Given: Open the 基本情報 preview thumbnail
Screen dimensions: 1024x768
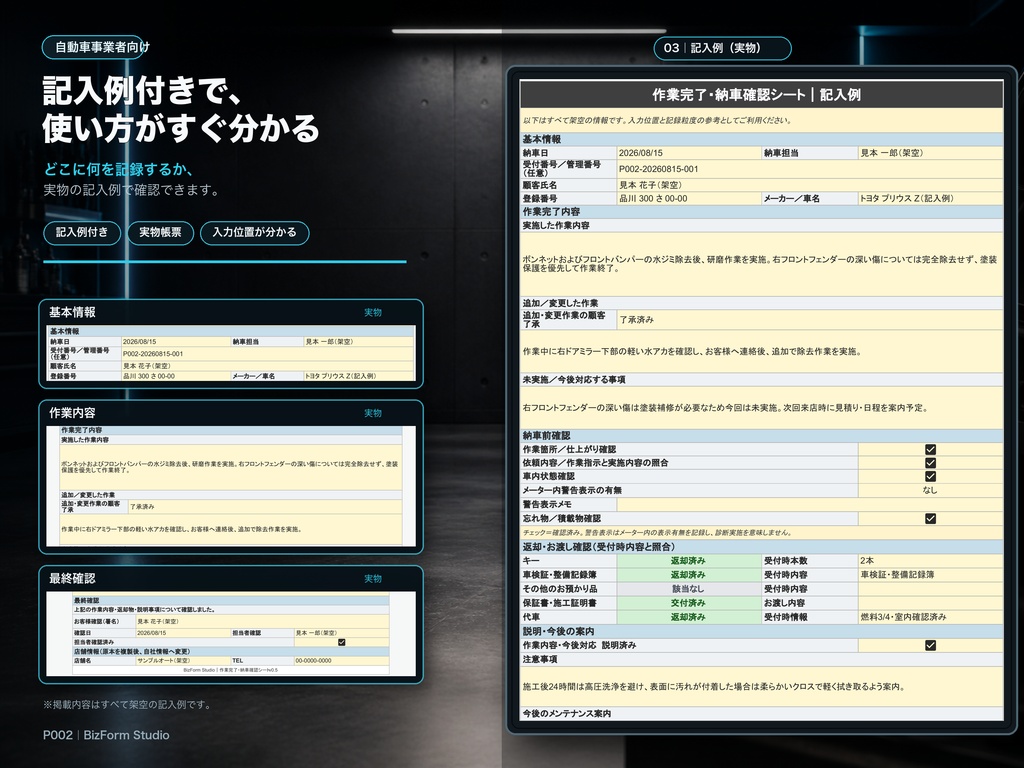Looking at the screenshot, I should (231, 353).
